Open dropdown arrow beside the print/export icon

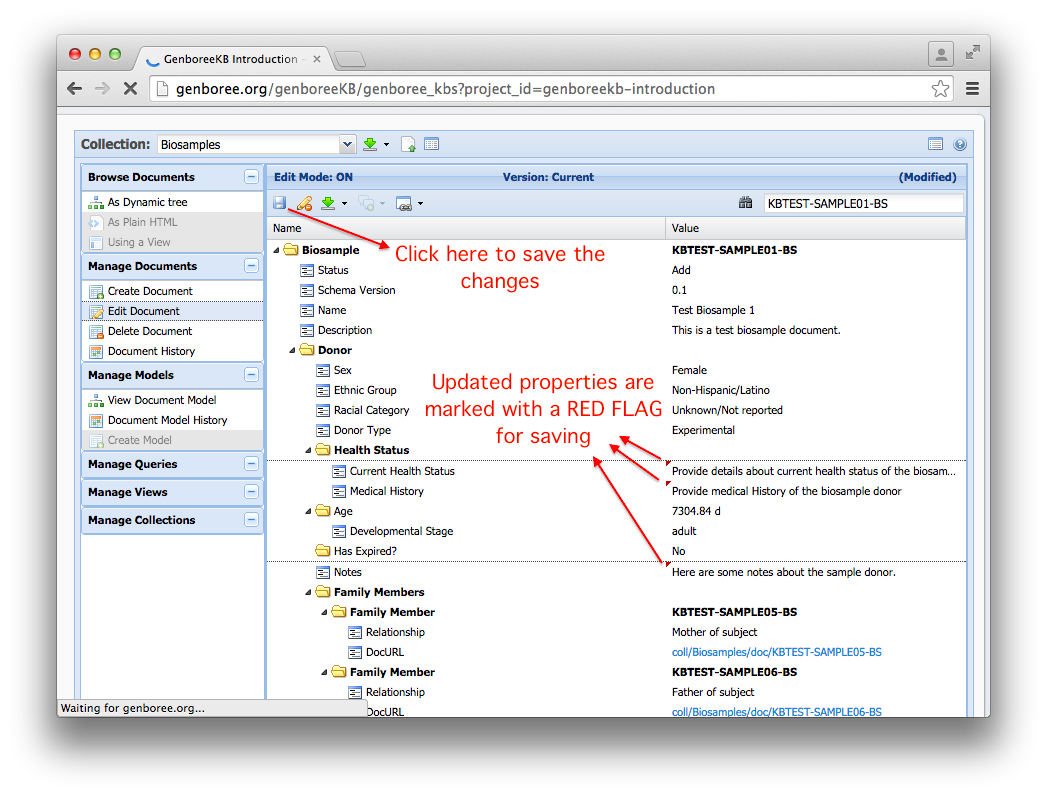pos(420,204)
